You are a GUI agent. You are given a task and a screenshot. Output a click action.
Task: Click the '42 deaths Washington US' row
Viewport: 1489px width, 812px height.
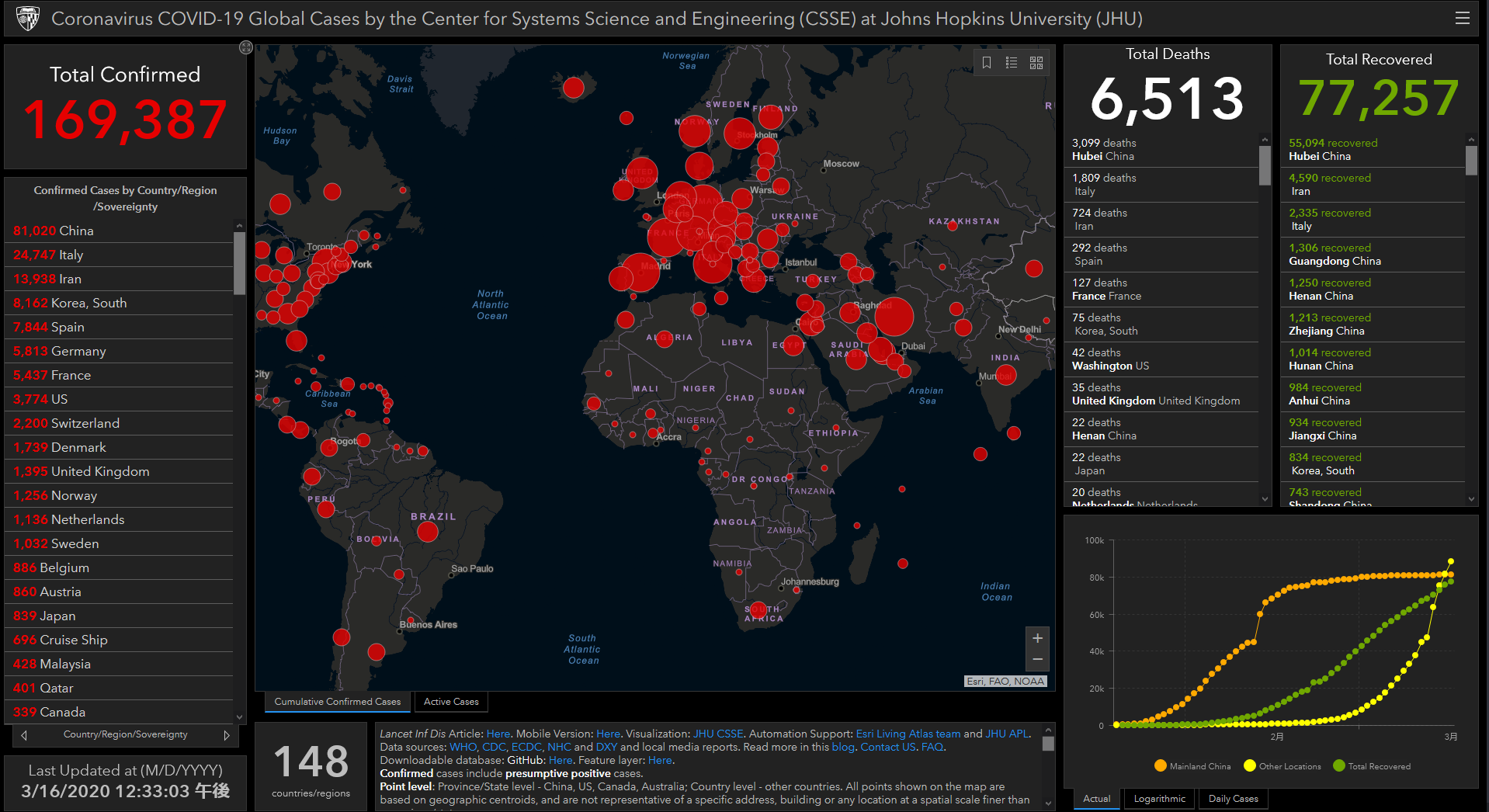[1163, 359]
